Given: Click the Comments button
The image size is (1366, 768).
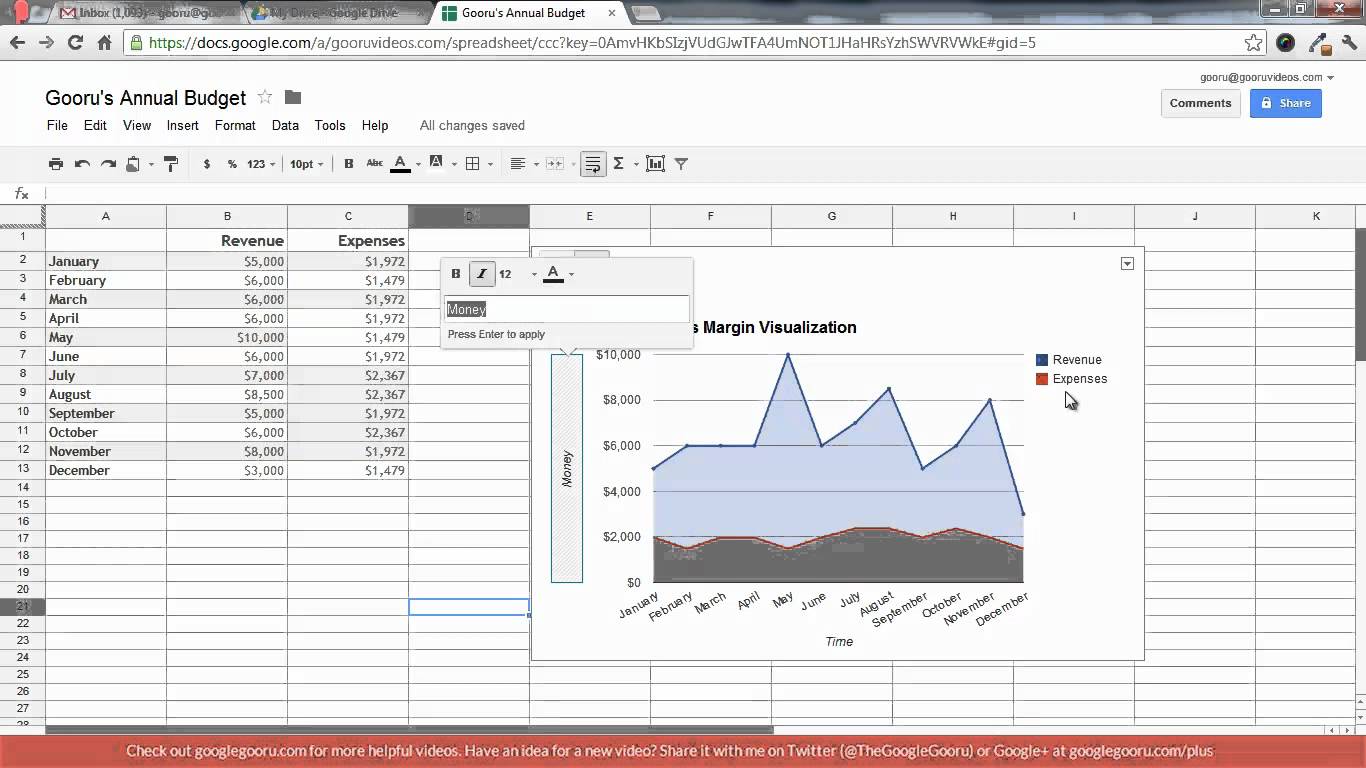Looking at the screenshot, I should (x=1200, y=103).
